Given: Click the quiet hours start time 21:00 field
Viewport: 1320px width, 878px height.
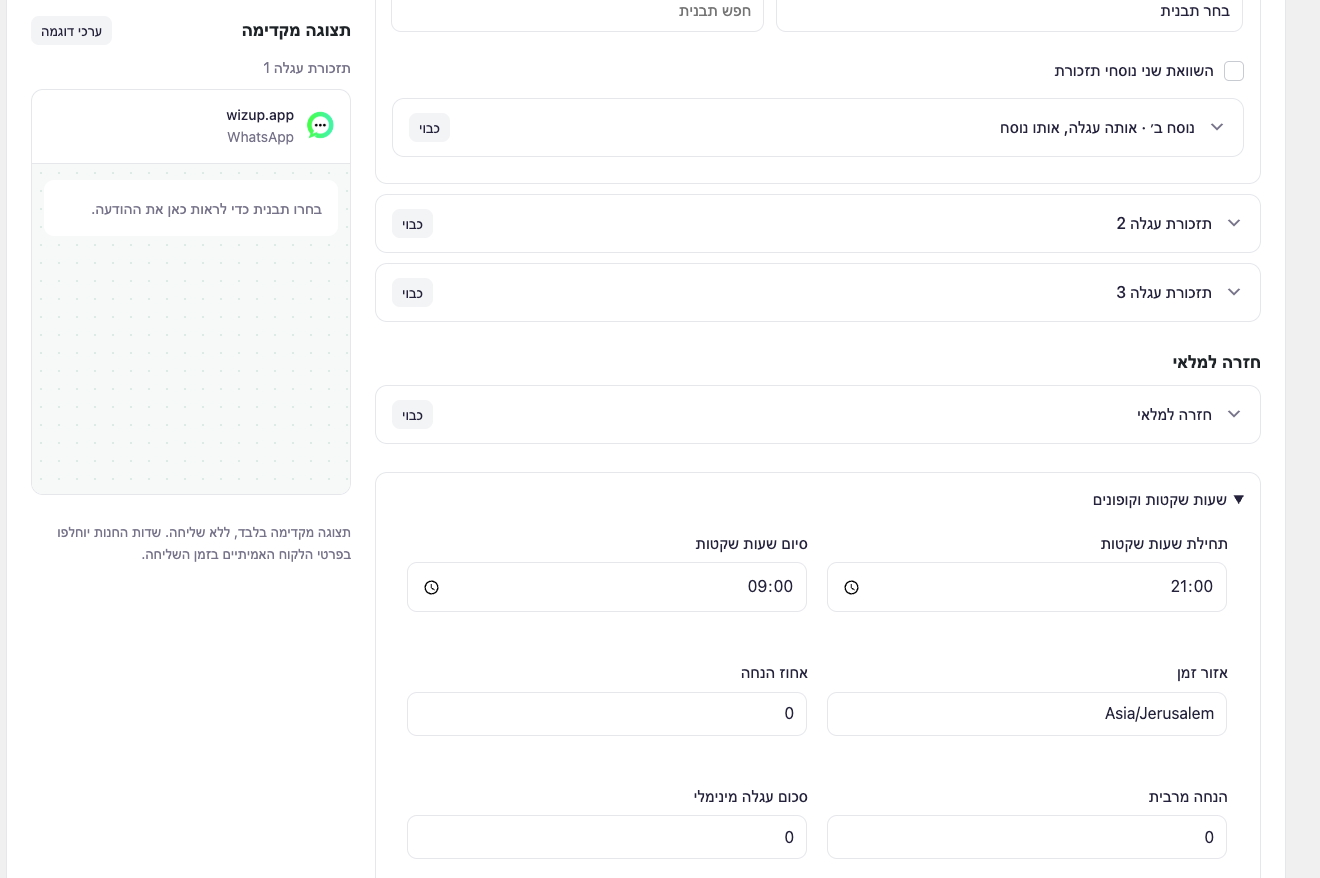Looking at the screenshot, I should click(1027, 587).
